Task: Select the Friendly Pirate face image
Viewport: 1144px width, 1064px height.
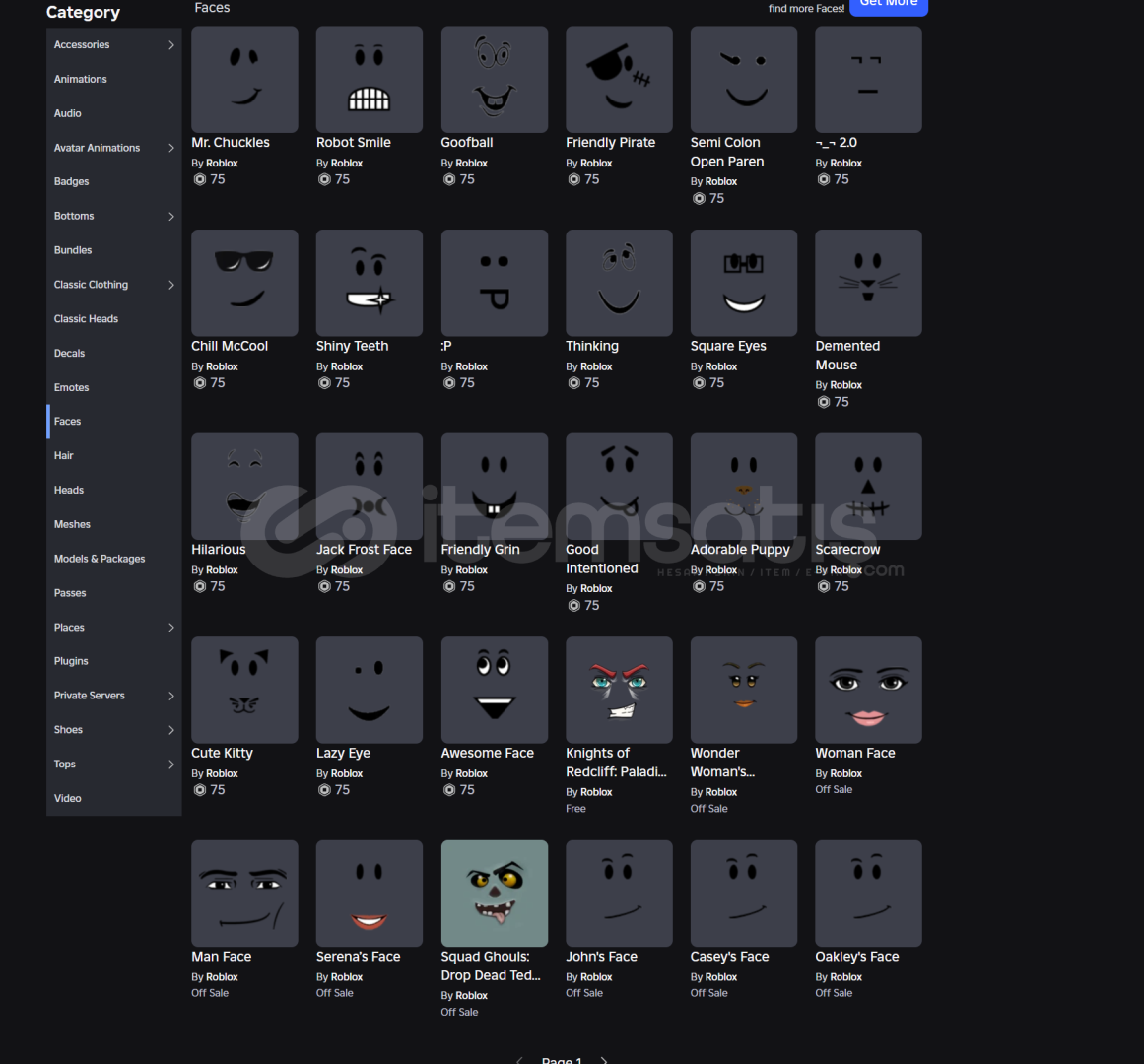Action: pos(619,80)
